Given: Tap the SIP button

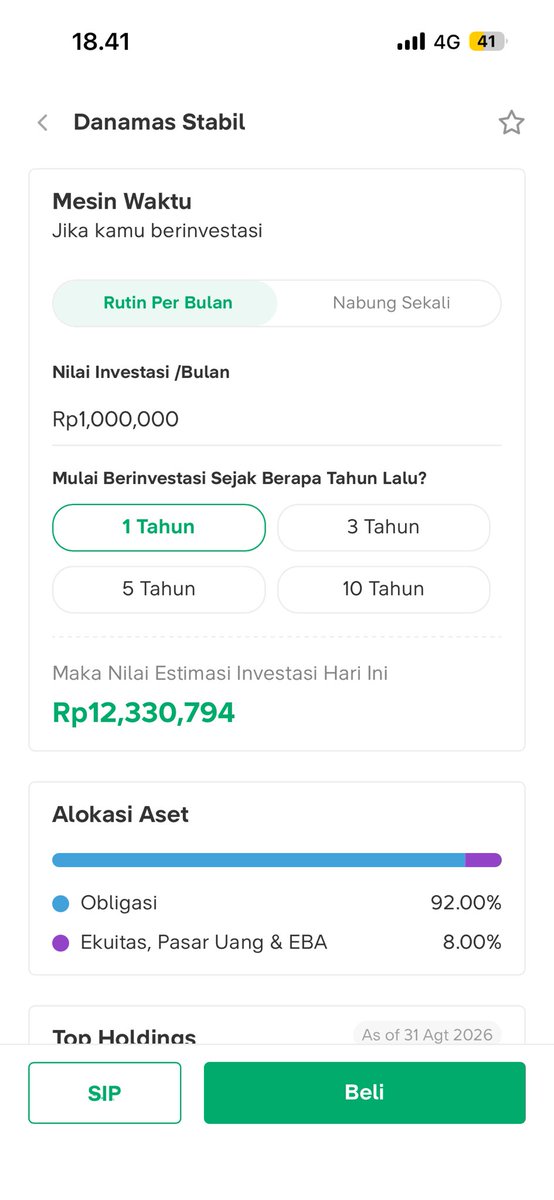Looking at the screenshot, I should click(105, 1093).
